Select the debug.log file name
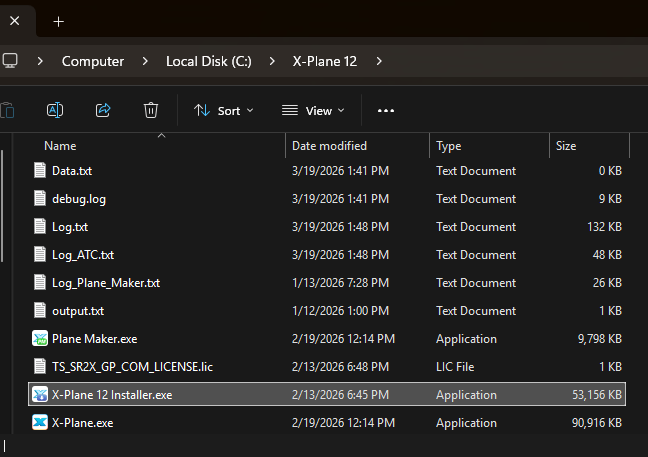Image resolution: width=648 pixels, height=457 pixels. point(79,199)
